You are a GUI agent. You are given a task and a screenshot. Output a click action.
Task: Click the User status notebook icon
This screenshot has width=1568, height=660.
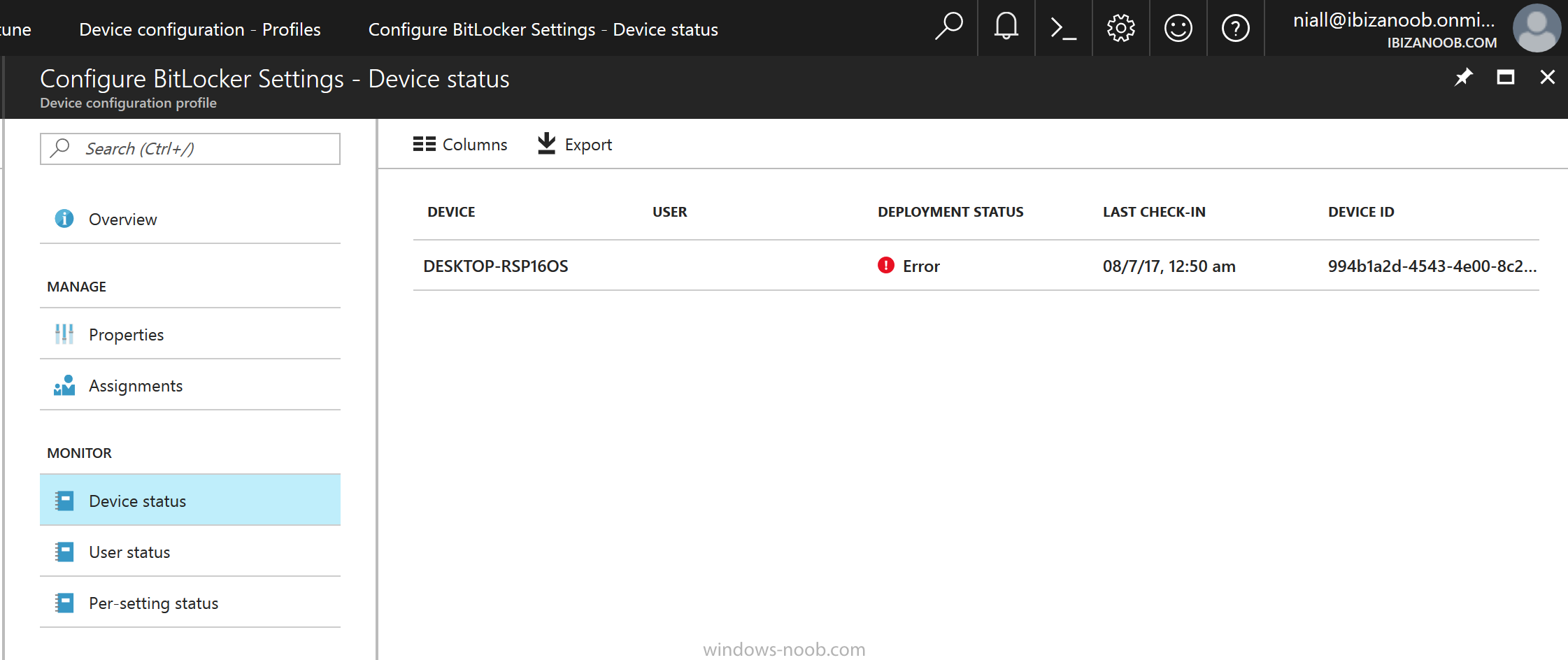click(64, 552)
